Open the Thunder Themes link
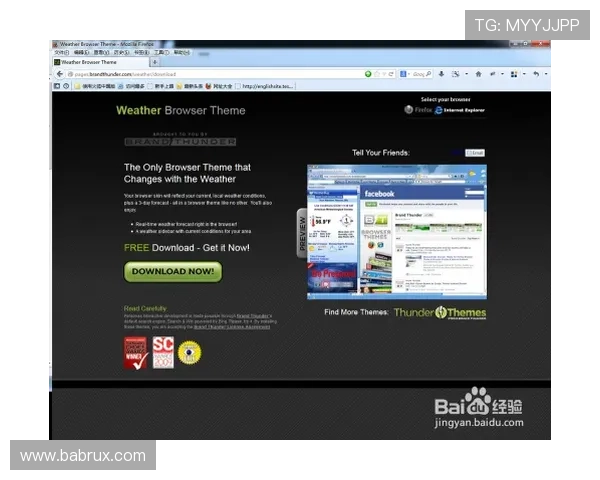This screenshot has width=600, height=480. point(439,313)
